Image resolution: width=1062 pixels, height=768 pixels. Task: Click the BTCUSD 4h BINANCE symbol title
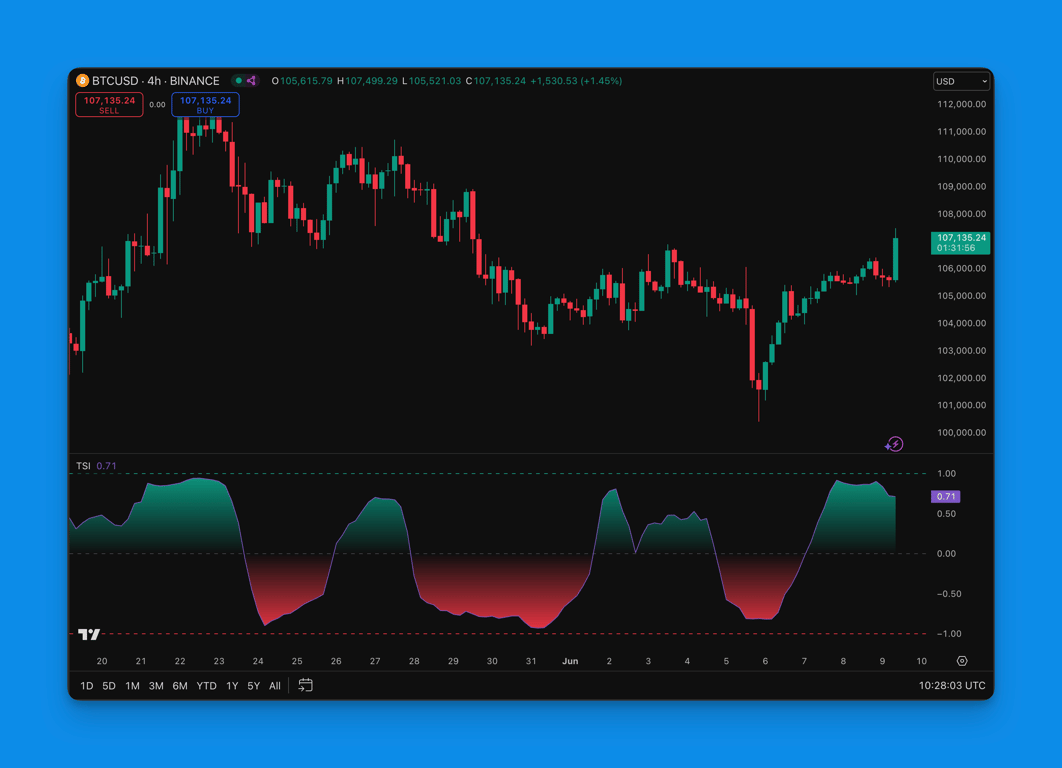pyautogui.click(x=155, y=81)
